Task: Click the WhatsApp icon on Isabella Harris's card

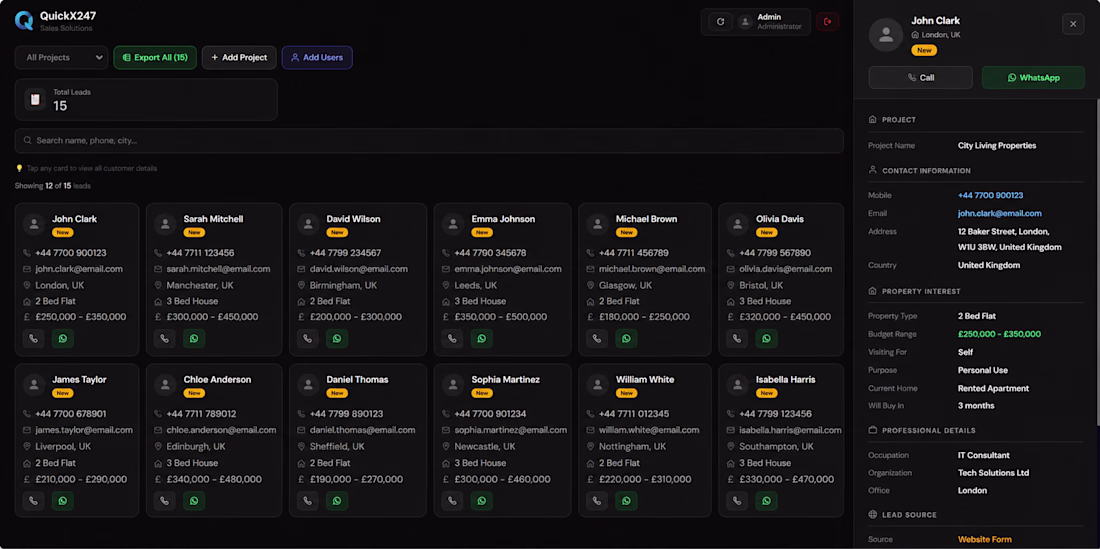Action: coord(766,501)
